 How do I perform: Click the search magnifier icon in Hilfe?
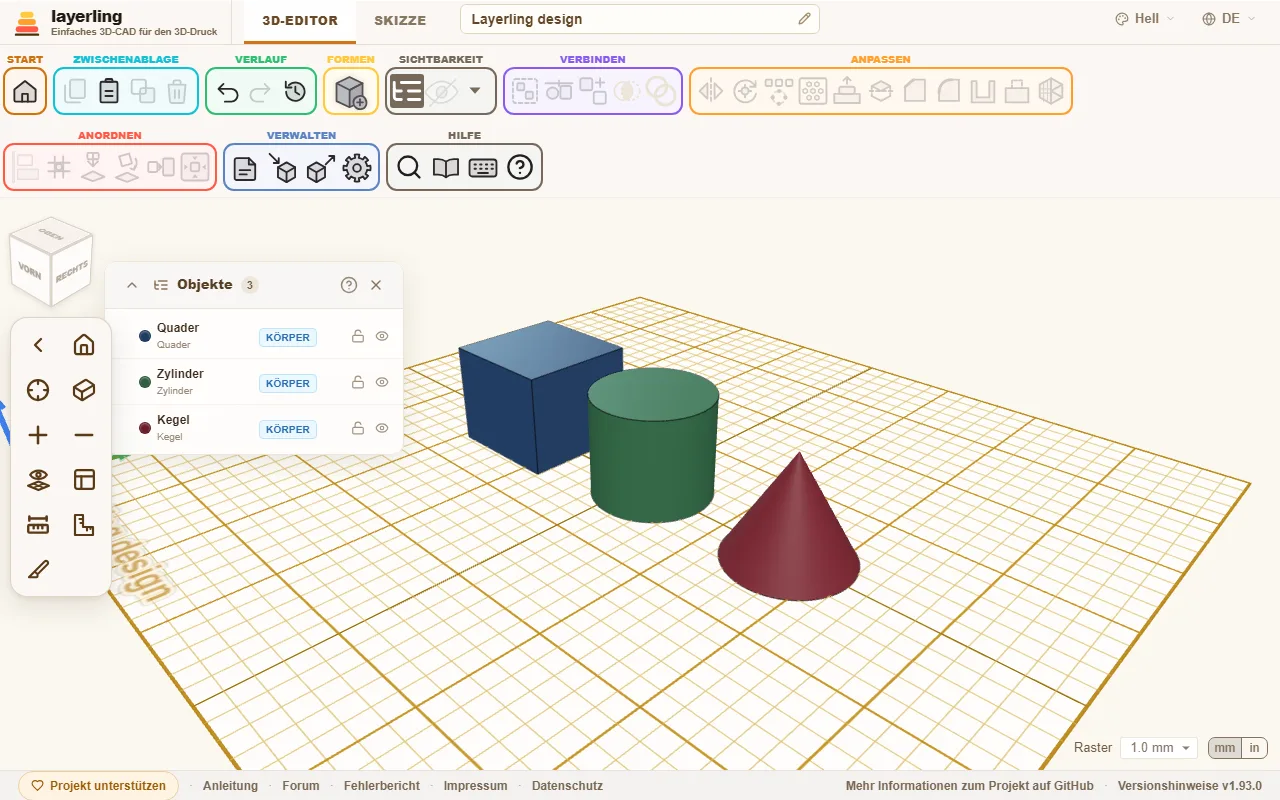pos(409,168)
